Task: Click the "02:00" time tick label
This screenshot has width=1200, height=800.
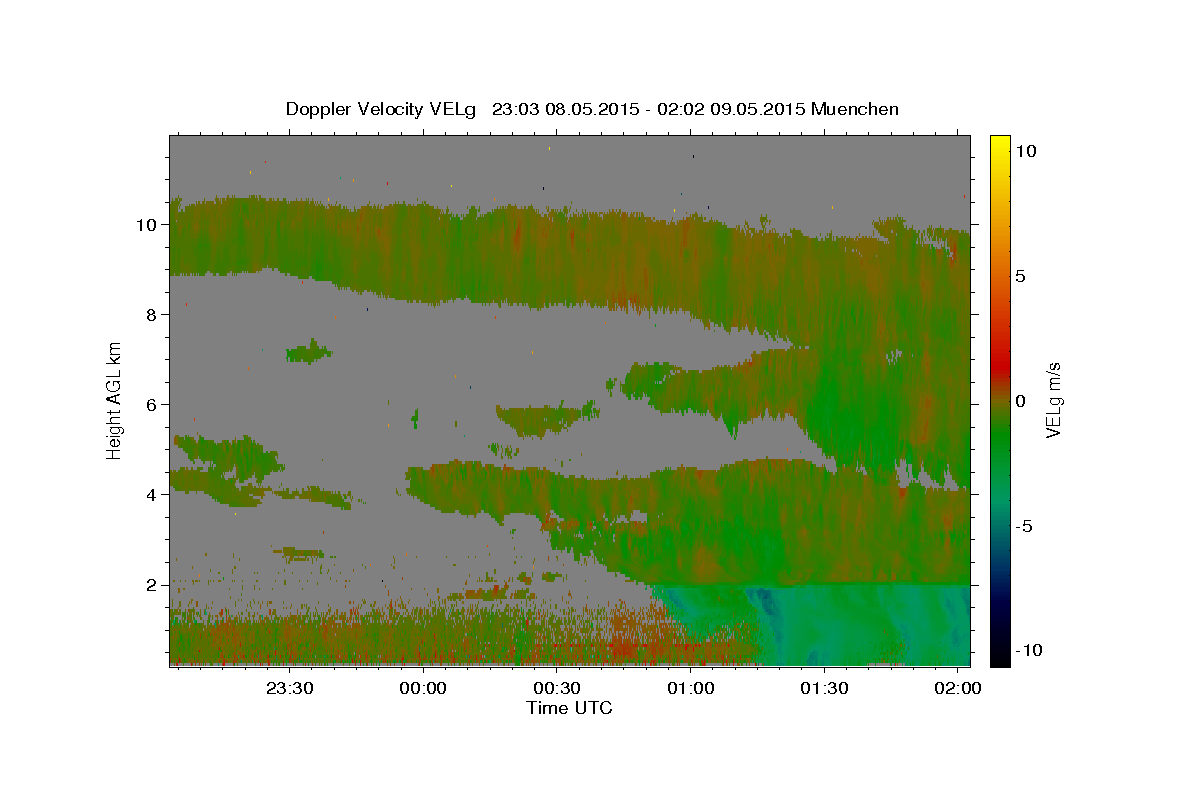Action: pos(958,689)
